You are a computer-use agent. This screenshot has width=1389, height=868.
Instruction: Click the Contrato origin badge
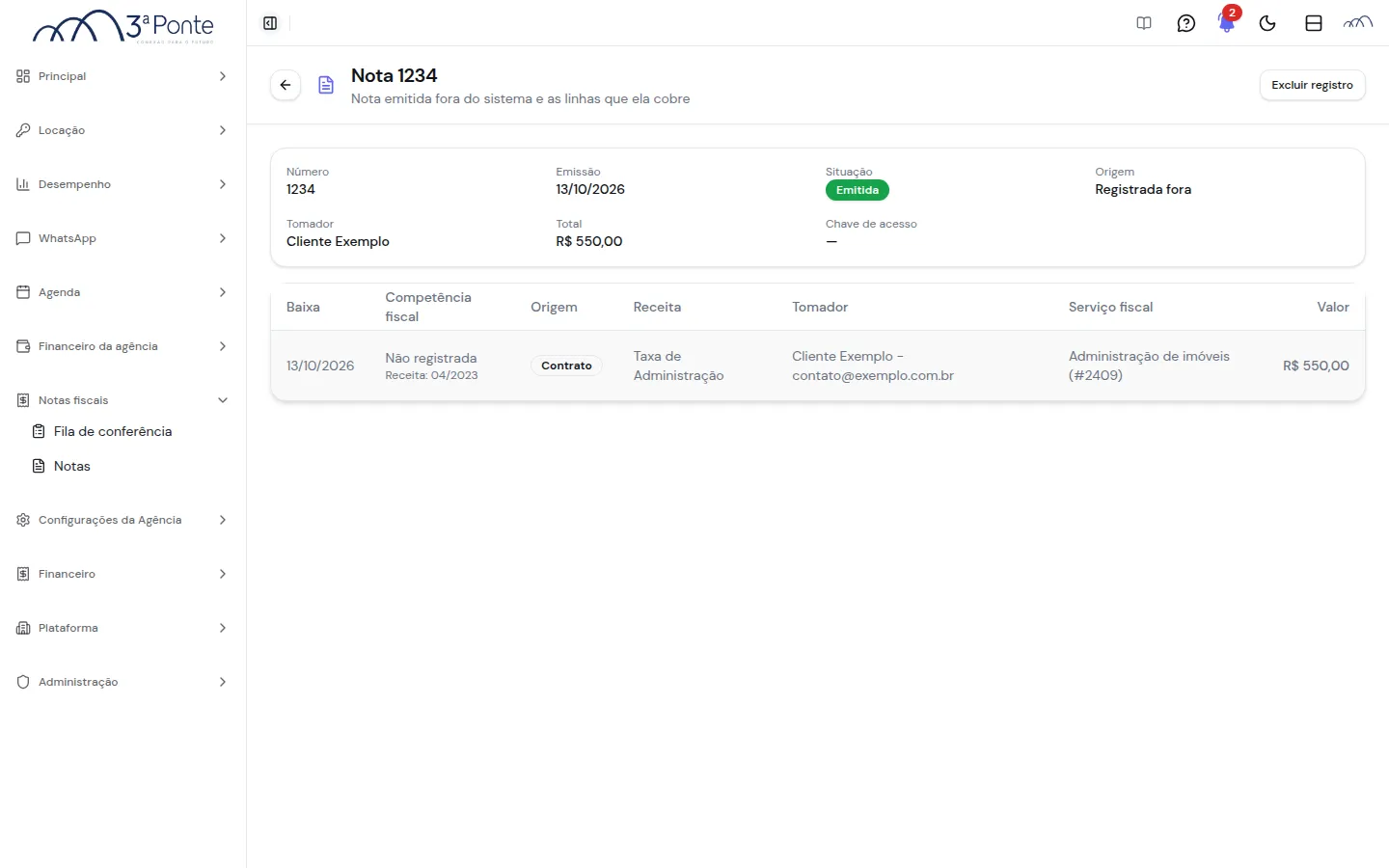click(x=566, y=366)
